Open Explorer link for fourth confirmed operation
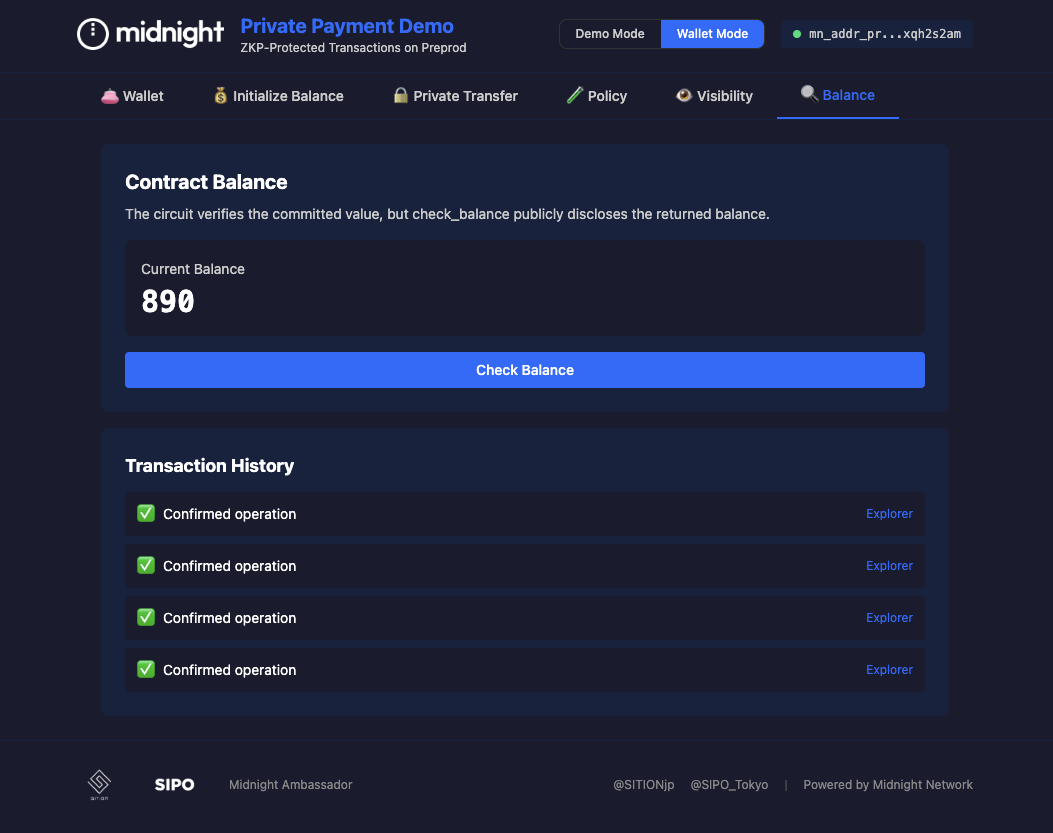 [889, 670]
